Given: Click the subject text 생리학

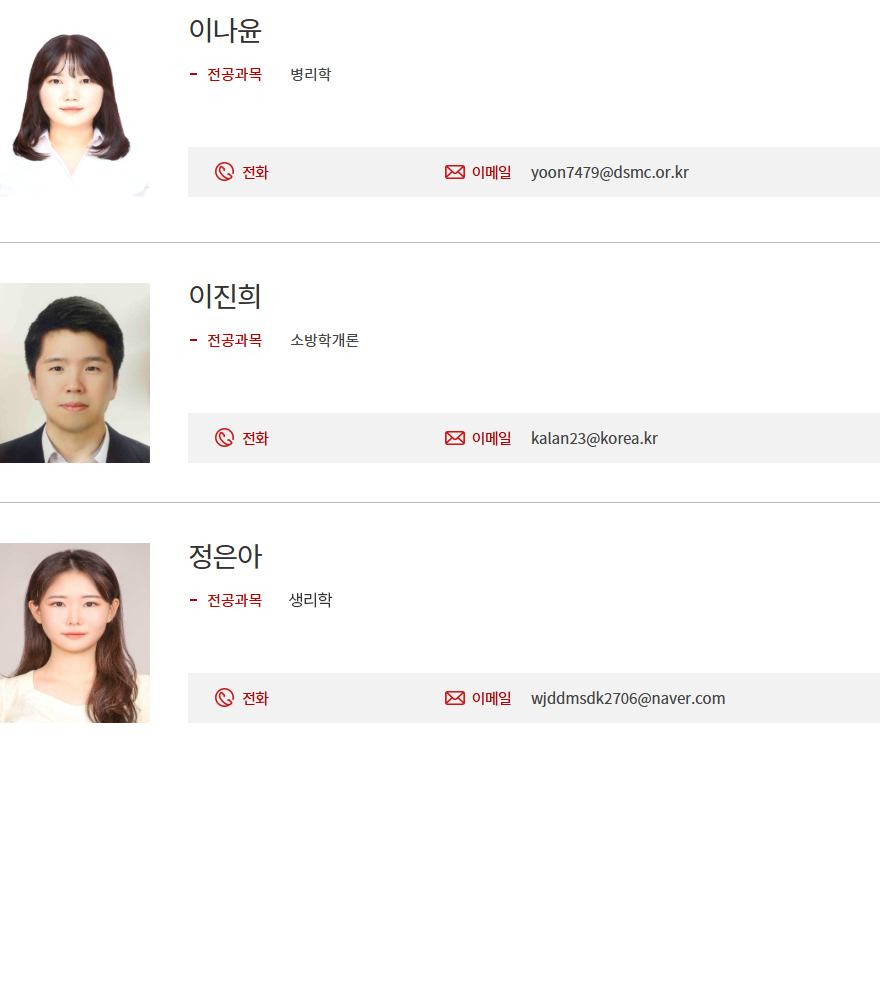Looking at the screenshot, I should pyautogui.click(x=311, y=600).
